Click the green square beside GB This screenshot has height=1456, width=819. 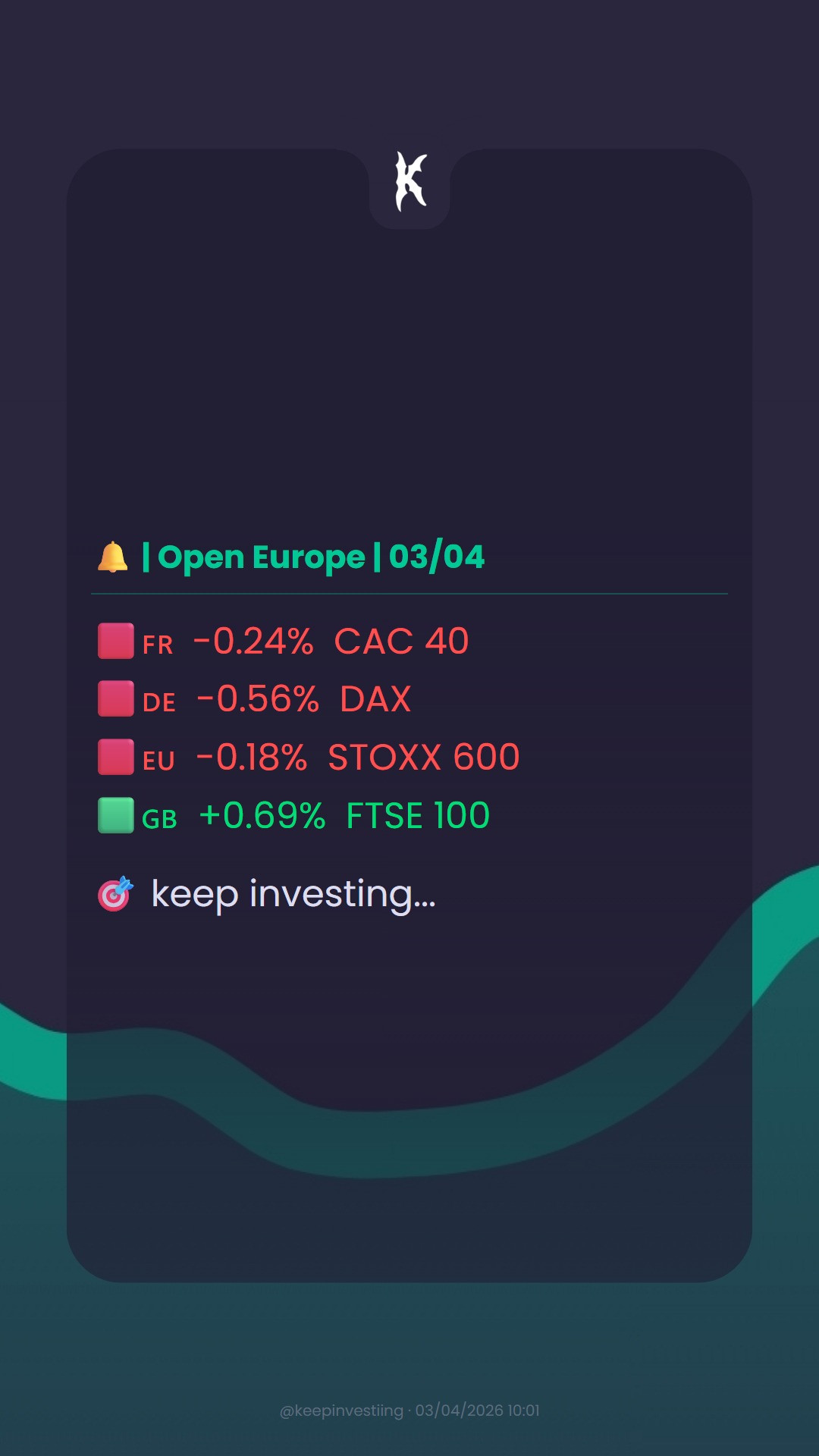tap(116, 815)
